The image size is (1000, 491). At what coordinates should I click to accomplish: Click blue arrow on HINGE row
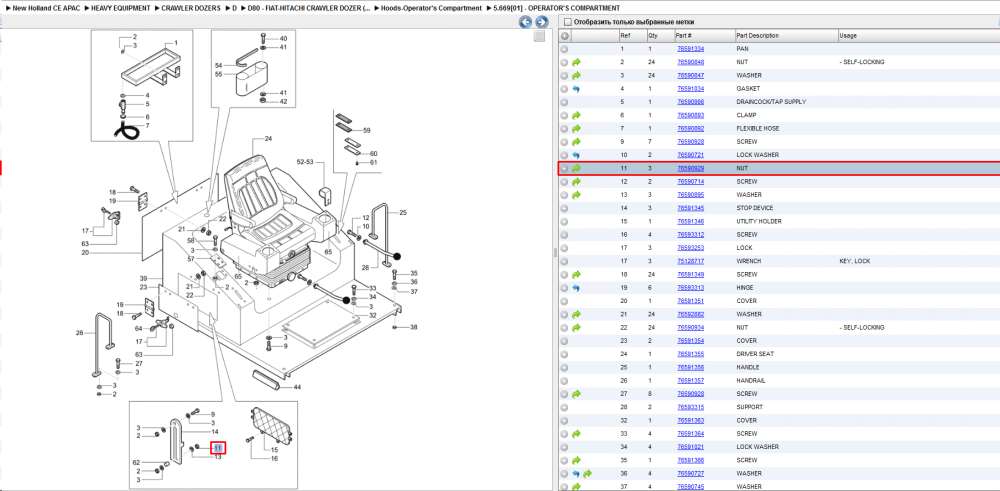coord(576,288)
